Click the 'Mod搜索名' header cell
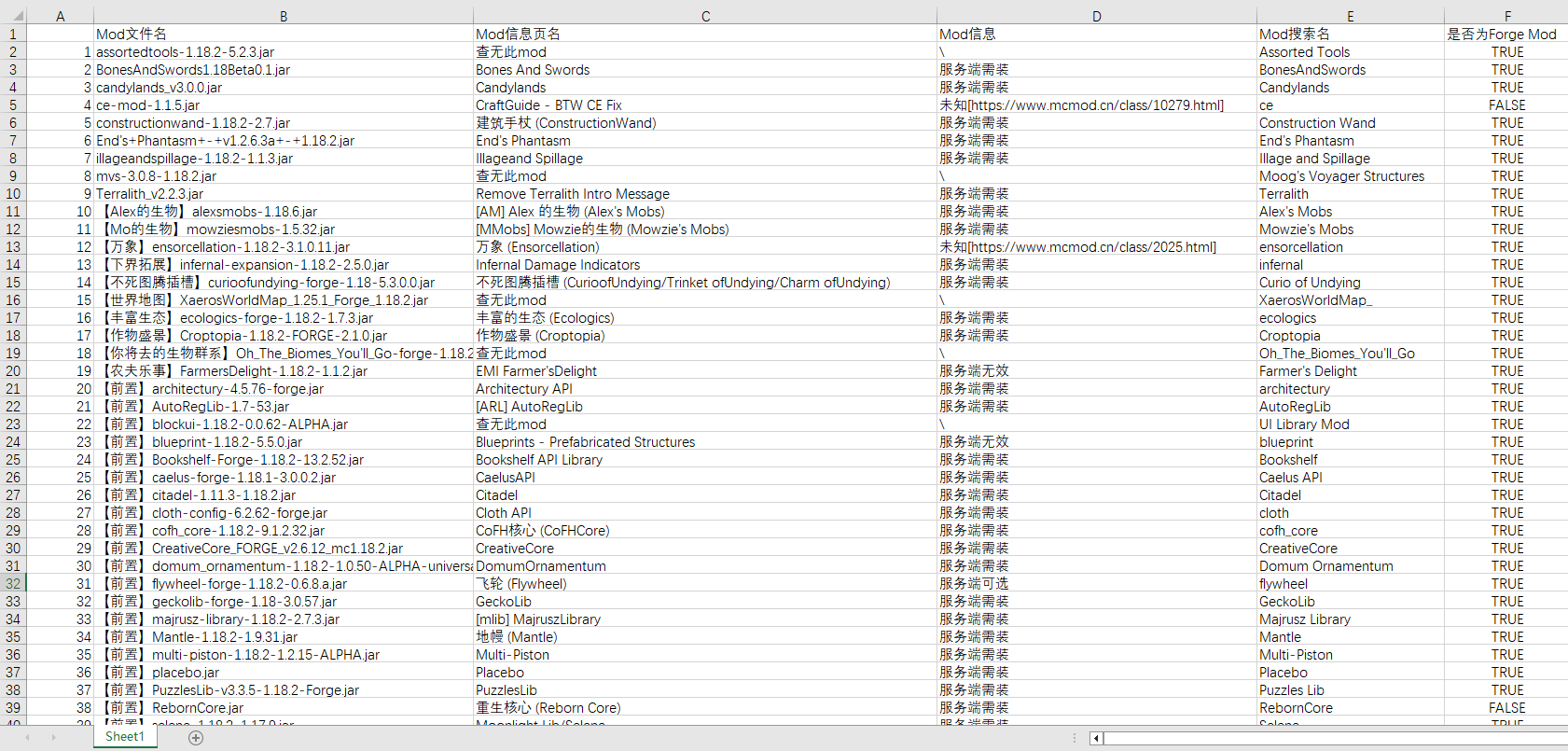The width and height of the screenshot is (1568, 751). click(x=1351, y=34)
